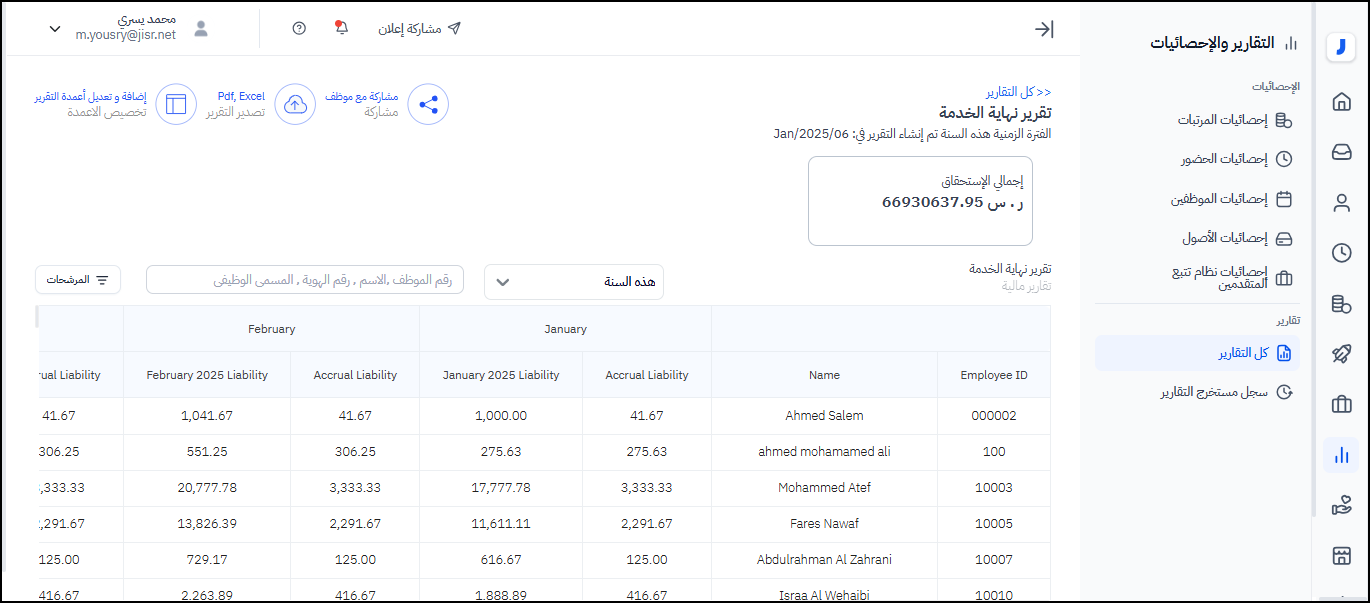Open the المرشحات filters button

pyautogui.click(x=78, y=280)
